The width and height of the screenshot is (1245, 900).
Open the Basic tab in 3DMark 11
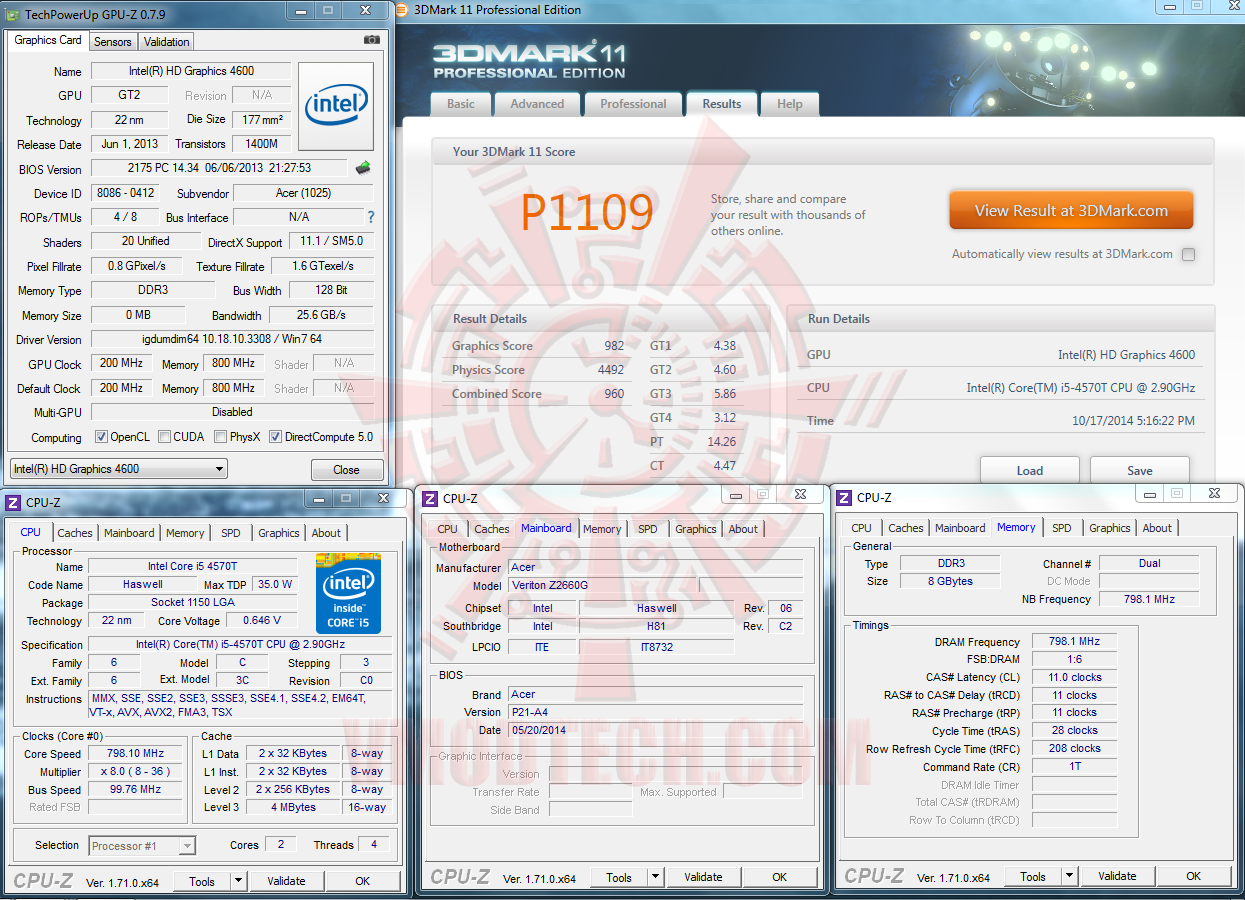[461, 104]
